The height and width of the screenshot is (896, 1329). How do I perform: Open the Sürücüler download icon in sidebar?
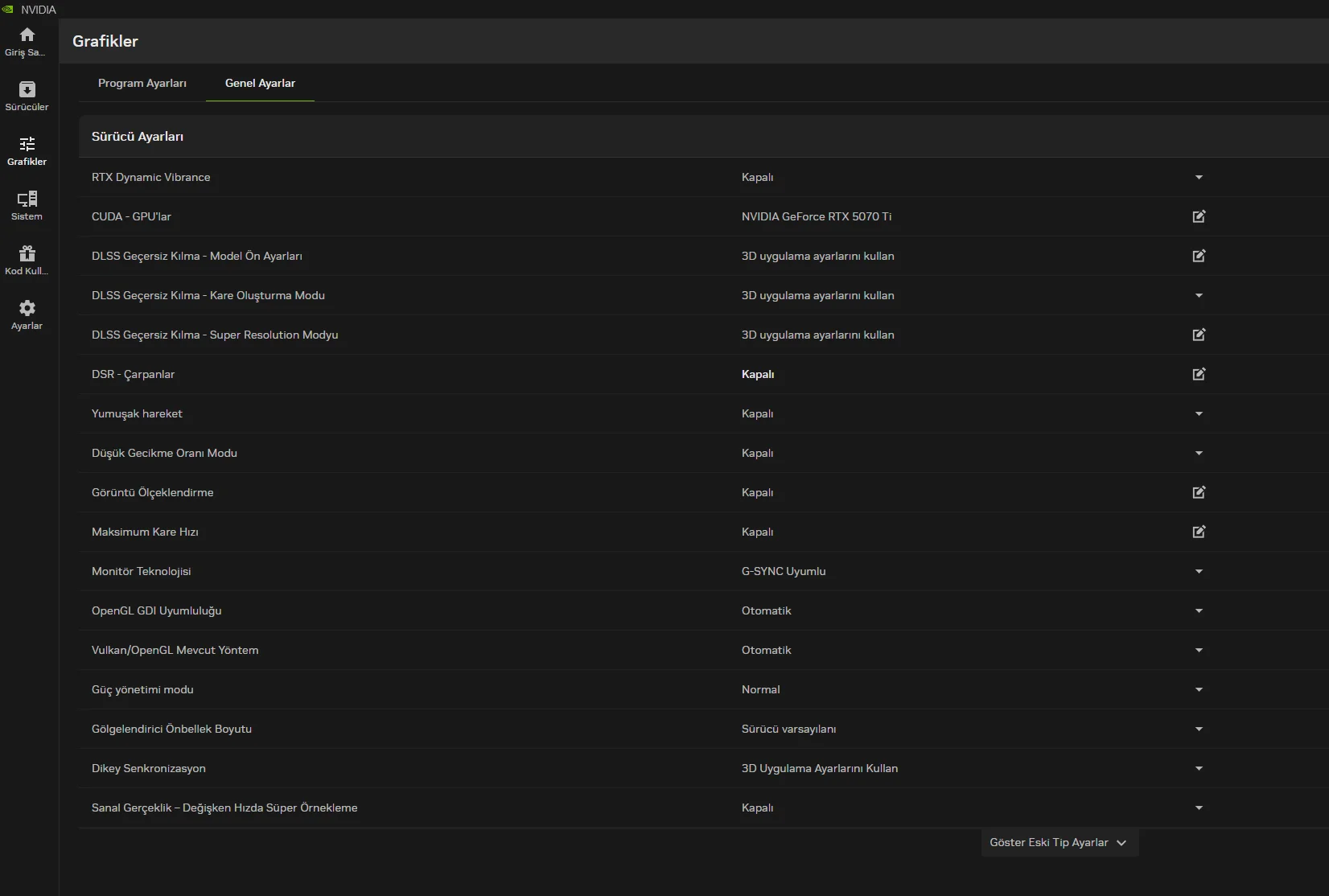pyautogui.click(x=27, y=90)
